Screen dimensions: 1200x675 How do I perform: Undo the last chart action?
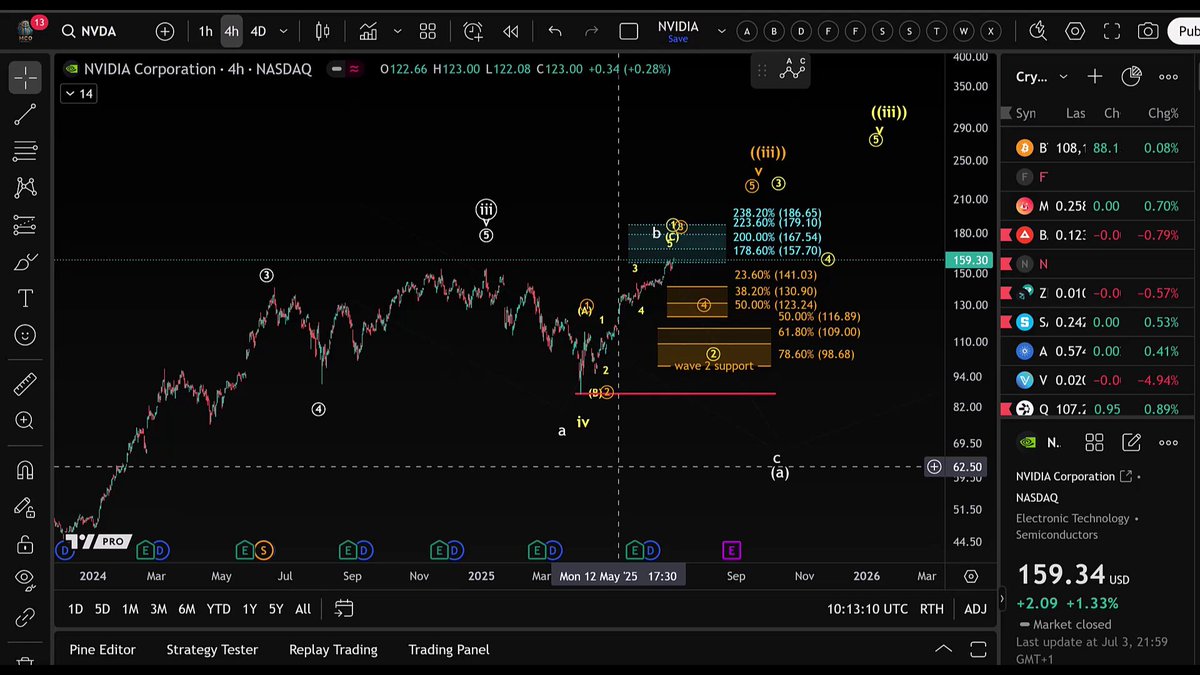pyautogui.click(x=555, y=31)
